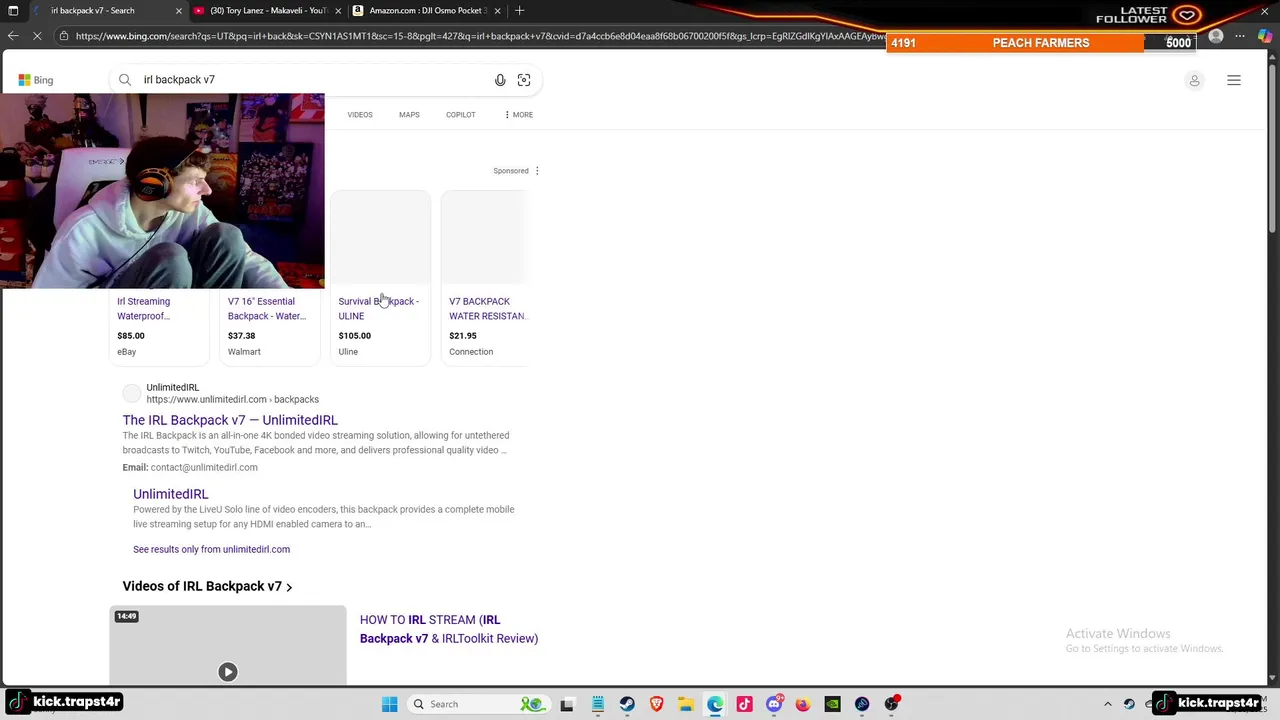Switch to the COPILOT search tab
This screenshot has width=1280, height=720.
(x=461, y=115)
